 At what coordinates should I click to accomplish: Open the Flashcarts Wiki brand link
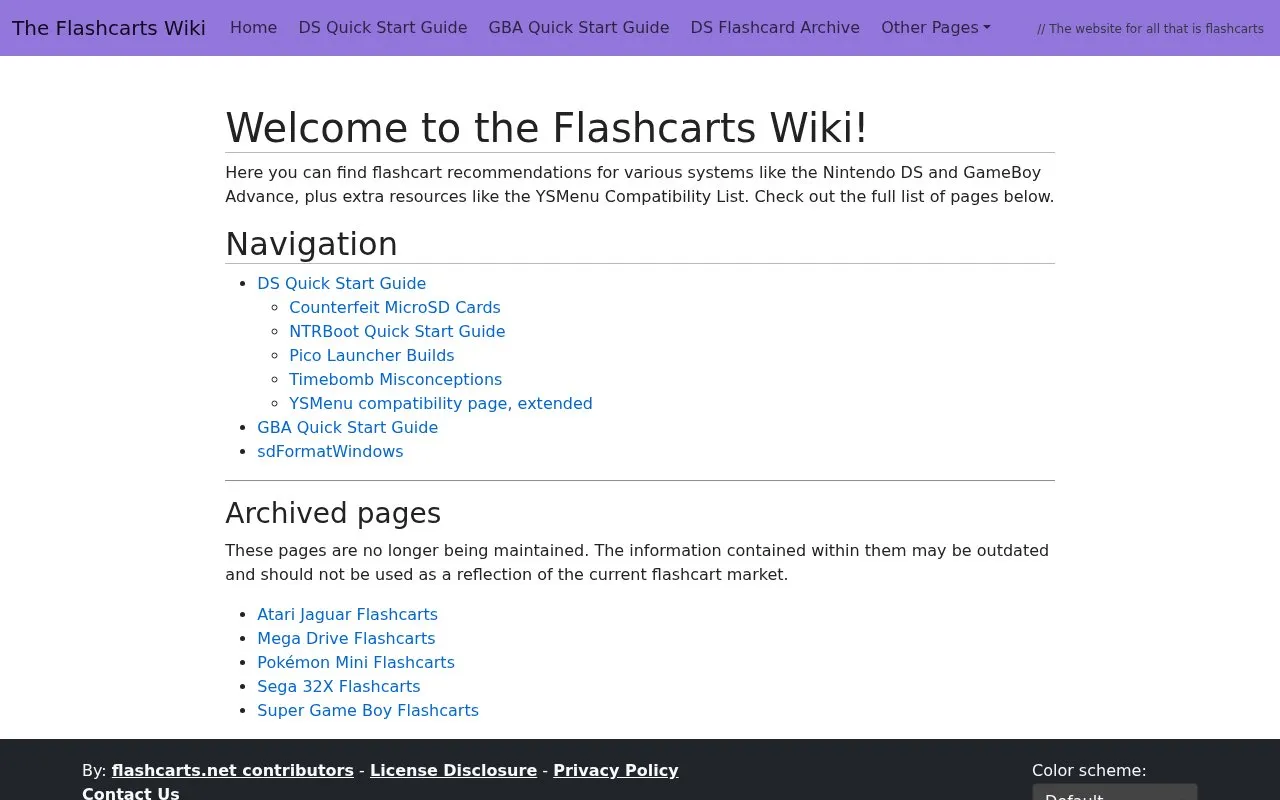109,28
